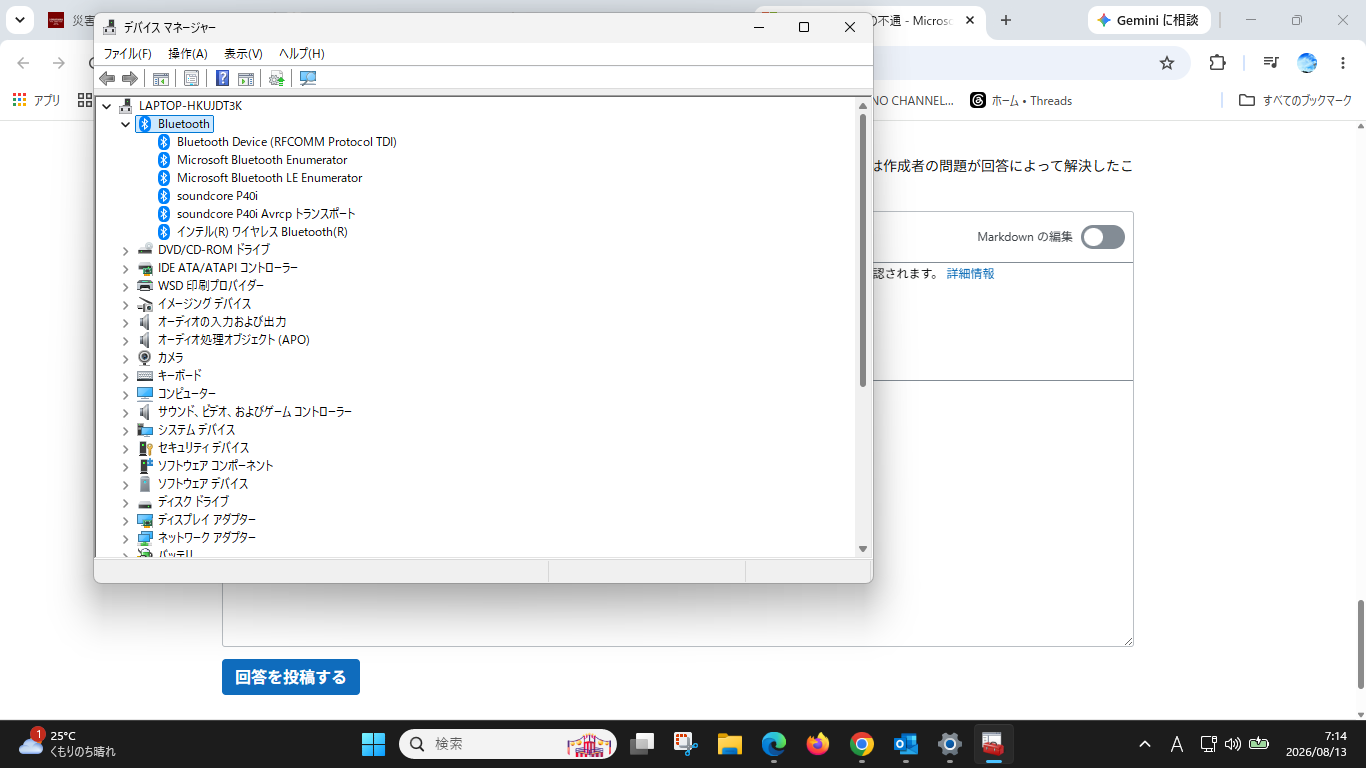Image resolution: width=1366 pixels, height=768 pixels.
Task: Select インテル(R) ワイヤレス Bluetooth(R) device
Action: click(262, 232)
